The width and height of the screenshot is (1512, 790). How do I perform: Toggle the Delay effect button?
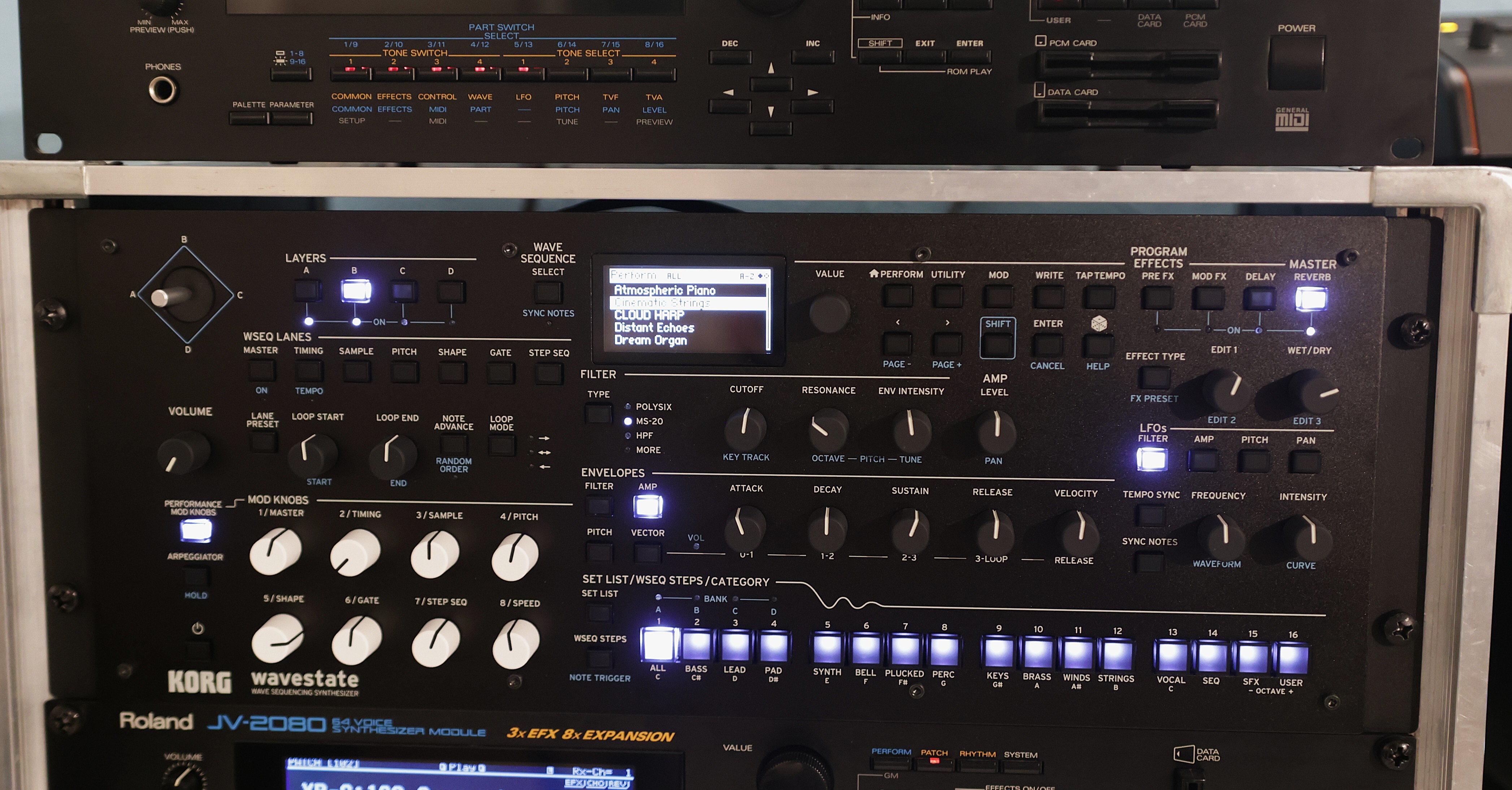tap(1260, 298)
